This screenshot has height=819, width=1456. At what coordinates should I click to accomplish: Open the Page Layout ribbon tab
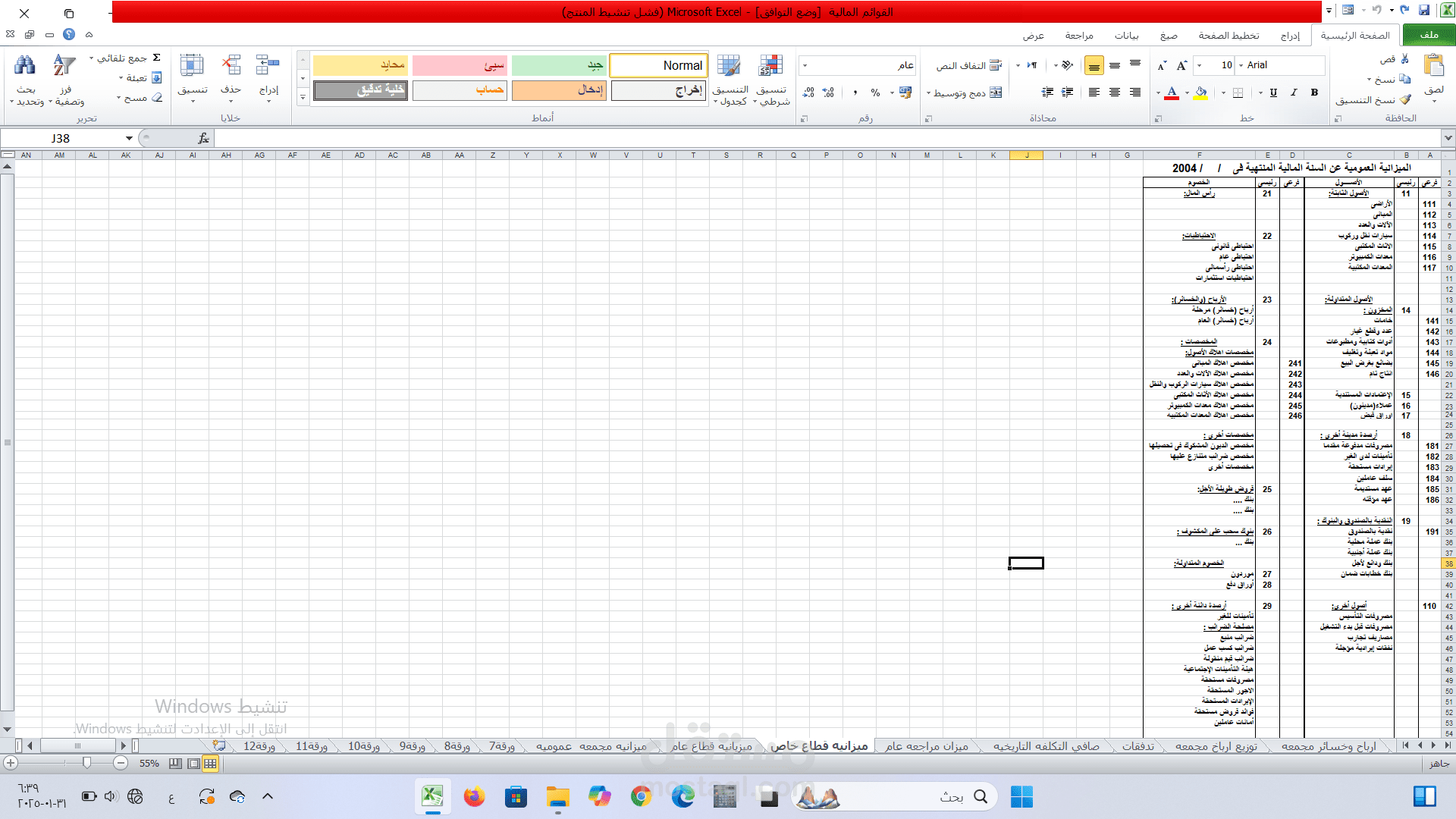click(1228, 36)
